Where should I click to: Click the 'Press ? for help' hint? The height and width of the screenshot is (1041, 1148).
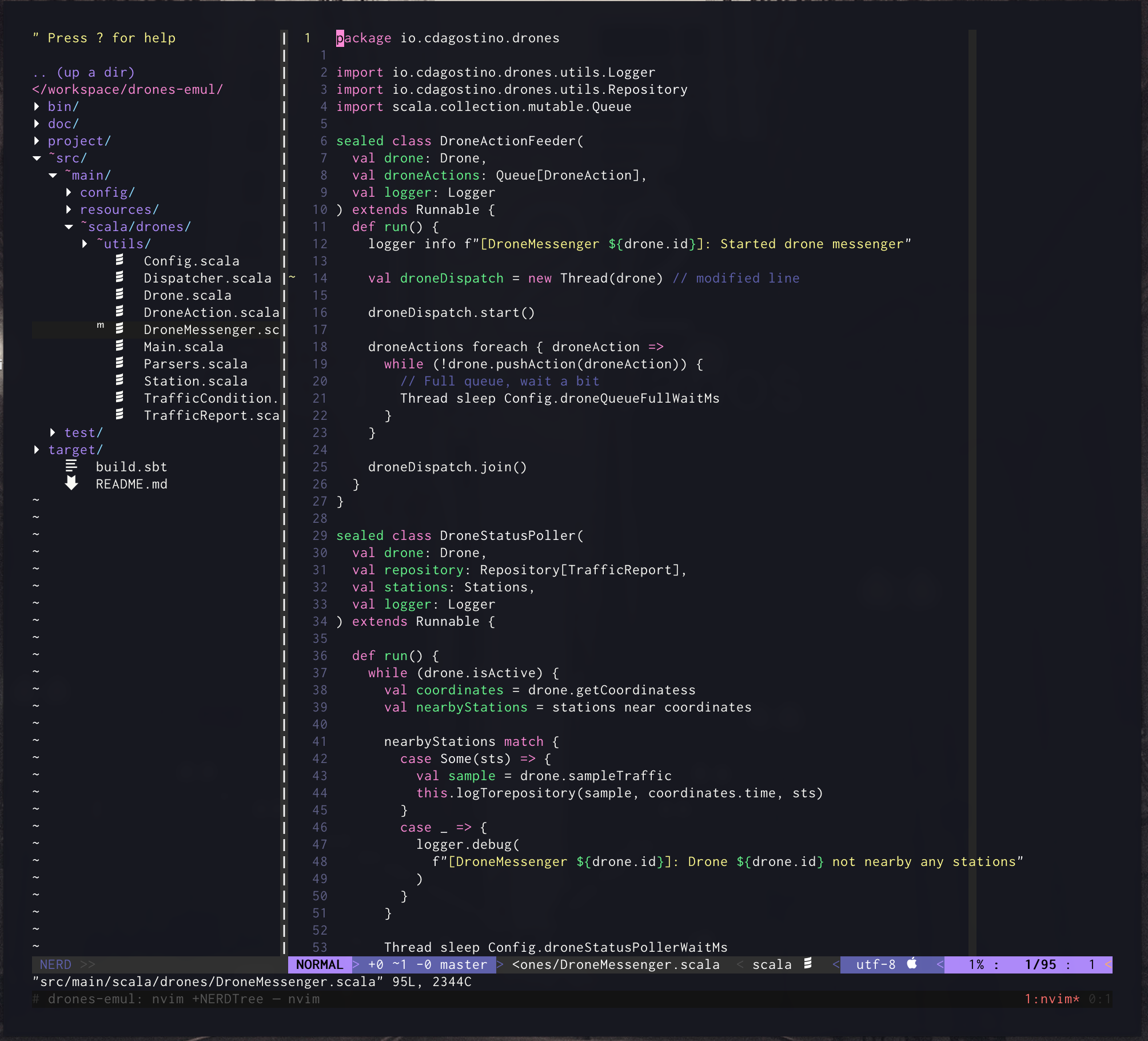(103, 38)
